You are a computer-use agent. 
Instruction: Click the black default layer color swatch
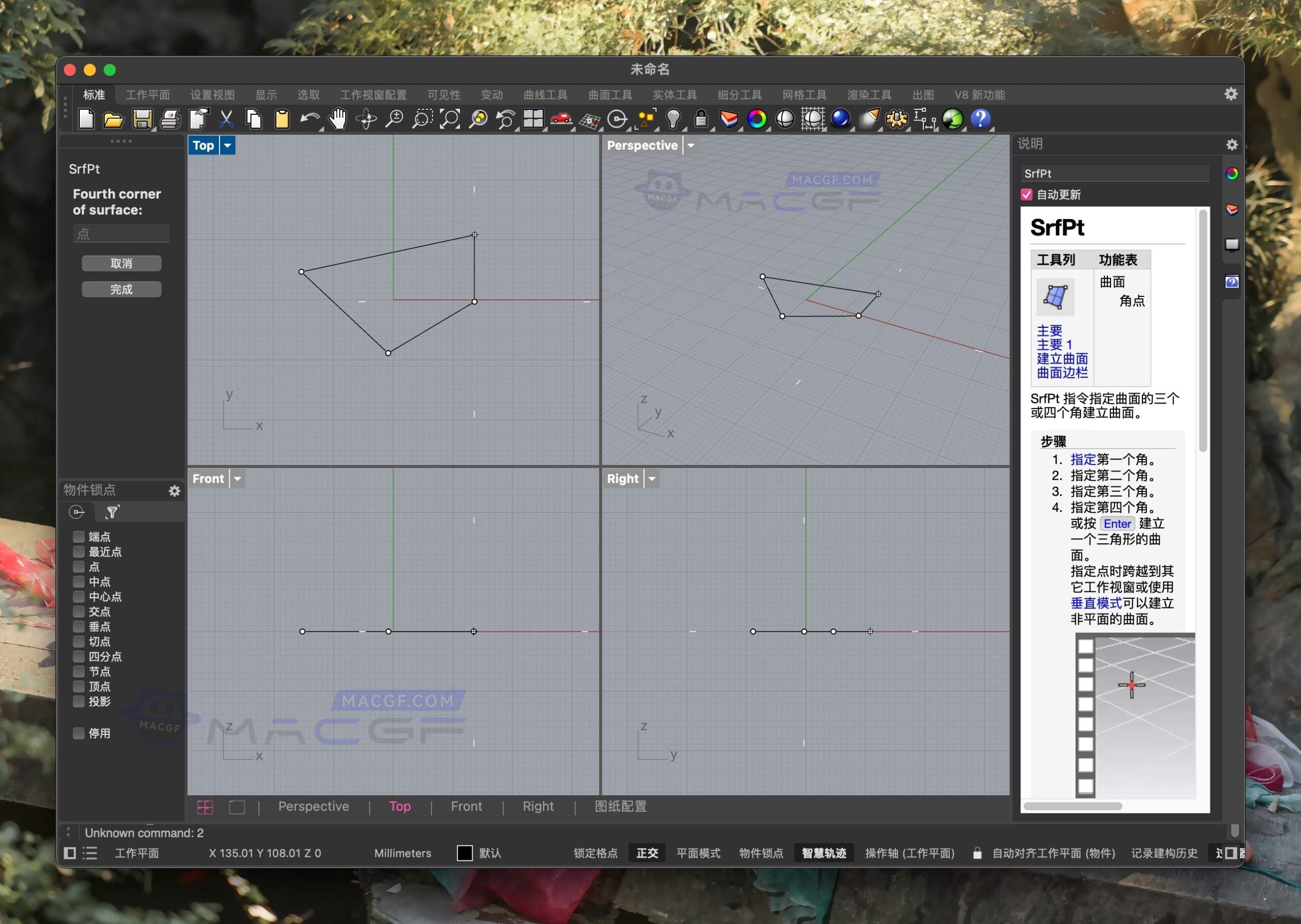[x=465, y=853]
